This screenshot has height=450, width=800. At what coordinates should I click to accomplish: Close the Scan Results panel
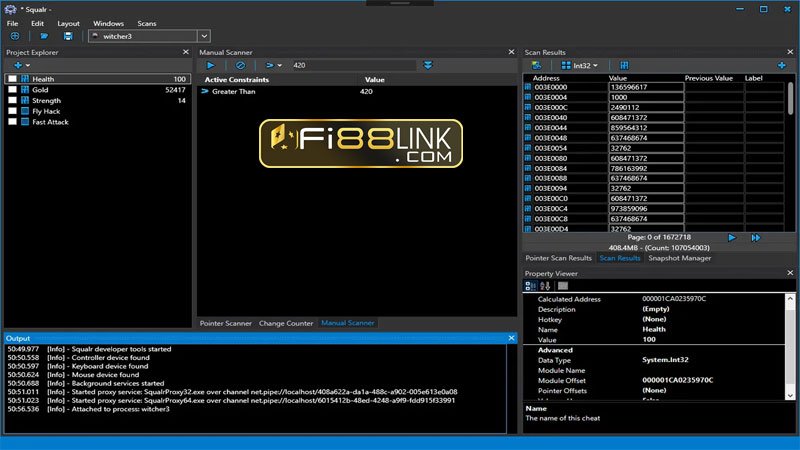coord(790,52)
